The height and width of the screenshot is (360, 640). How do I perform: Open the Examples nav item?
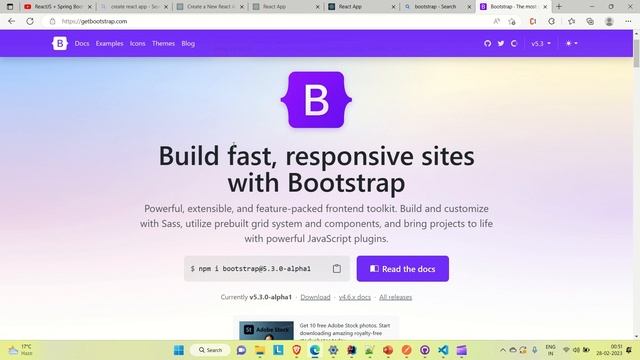coord(109,43)
